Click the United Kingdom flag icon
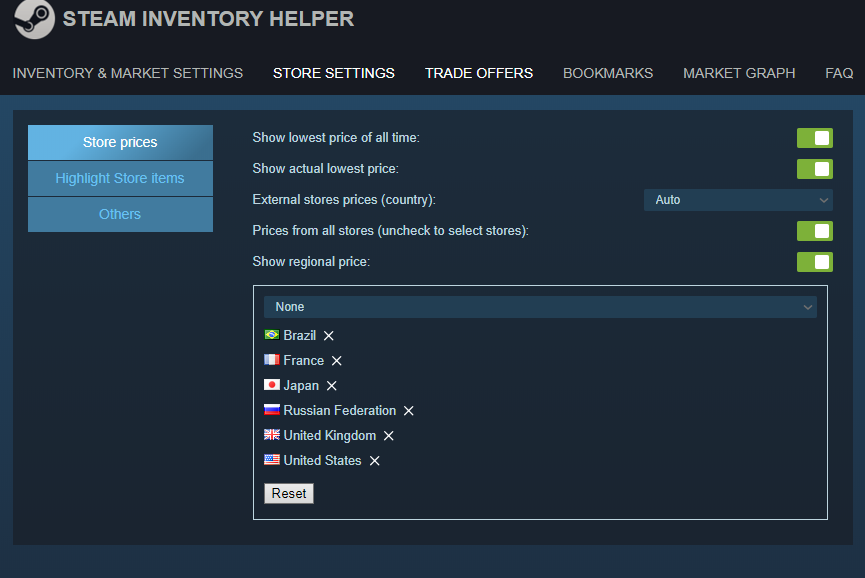The image size is (865, 578). point(272,435)
